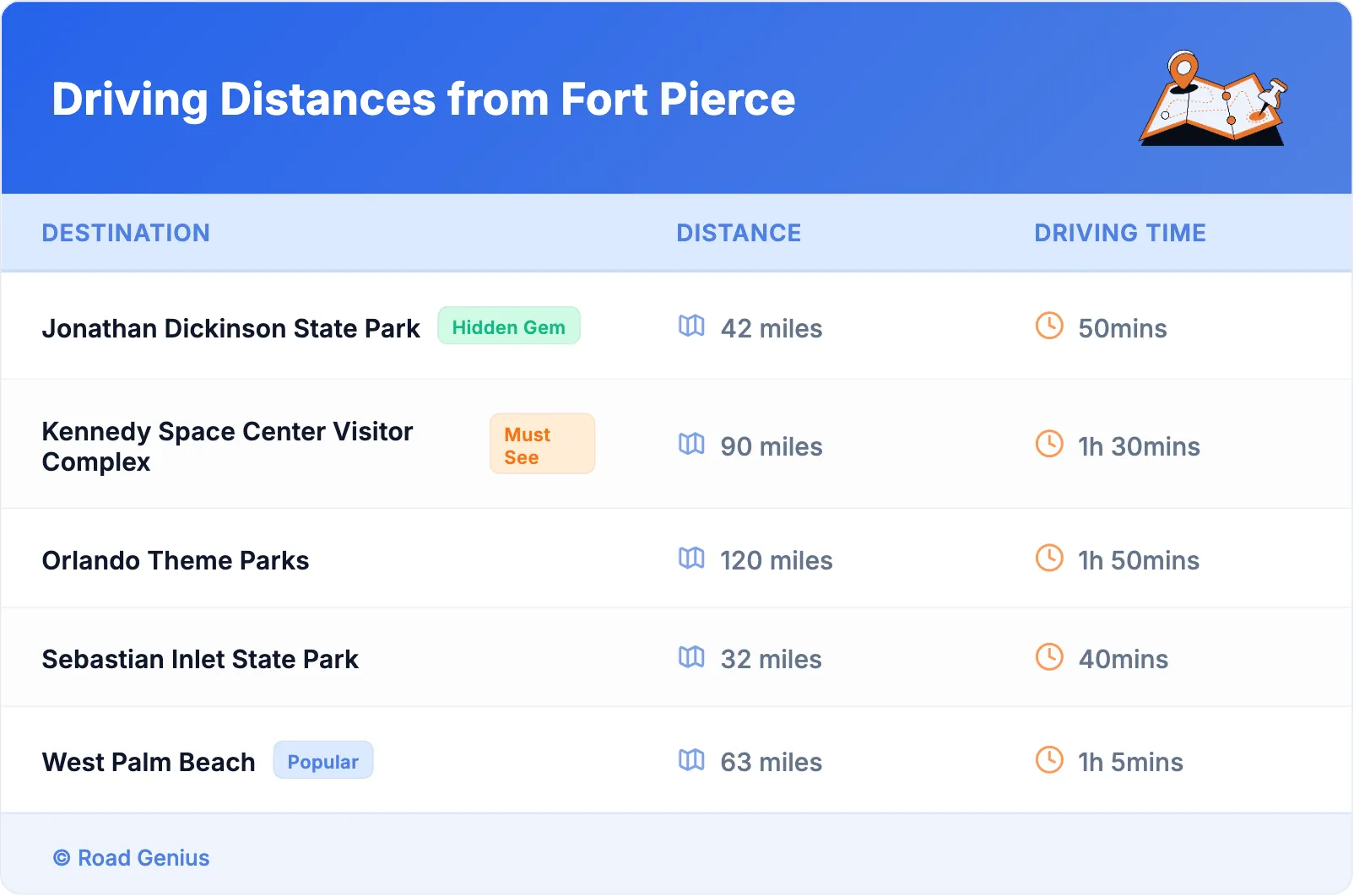Click clock icon beside 1h 50mins
This screenshot has width=1354, height=896.
click(x=1049, y=558)
